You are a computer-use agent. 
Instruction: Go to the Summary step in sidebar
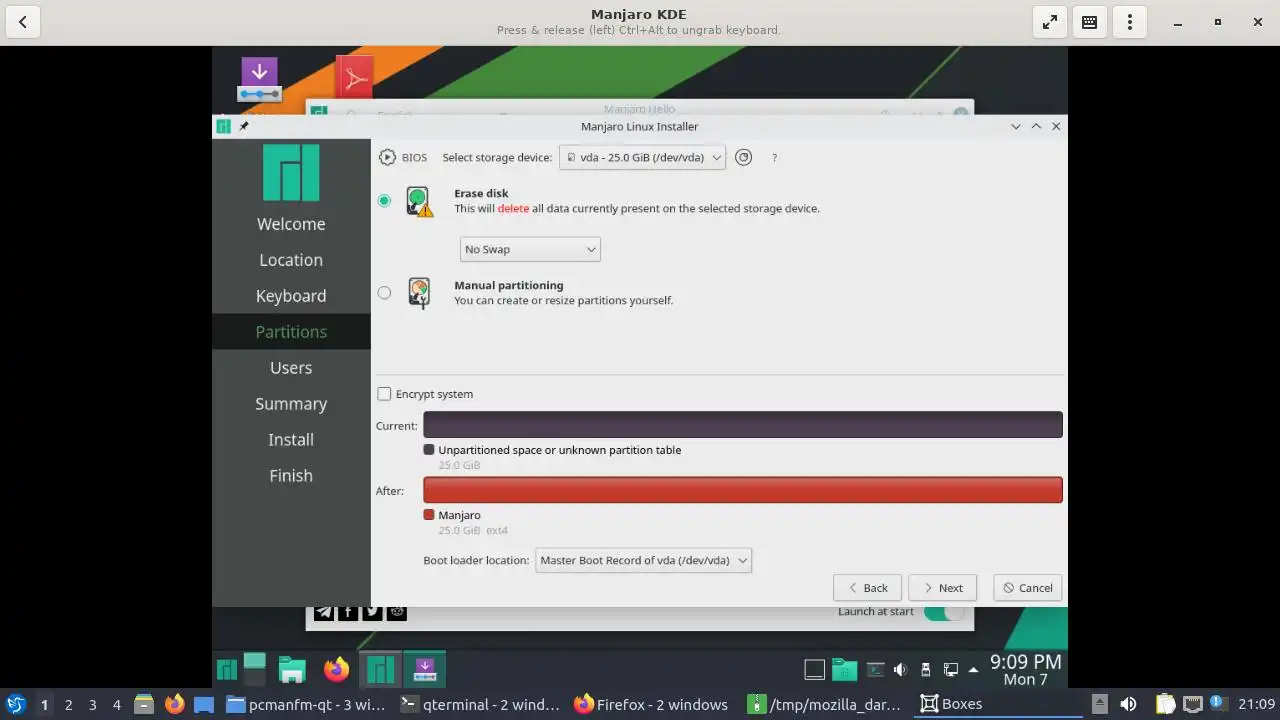[291, 404]
